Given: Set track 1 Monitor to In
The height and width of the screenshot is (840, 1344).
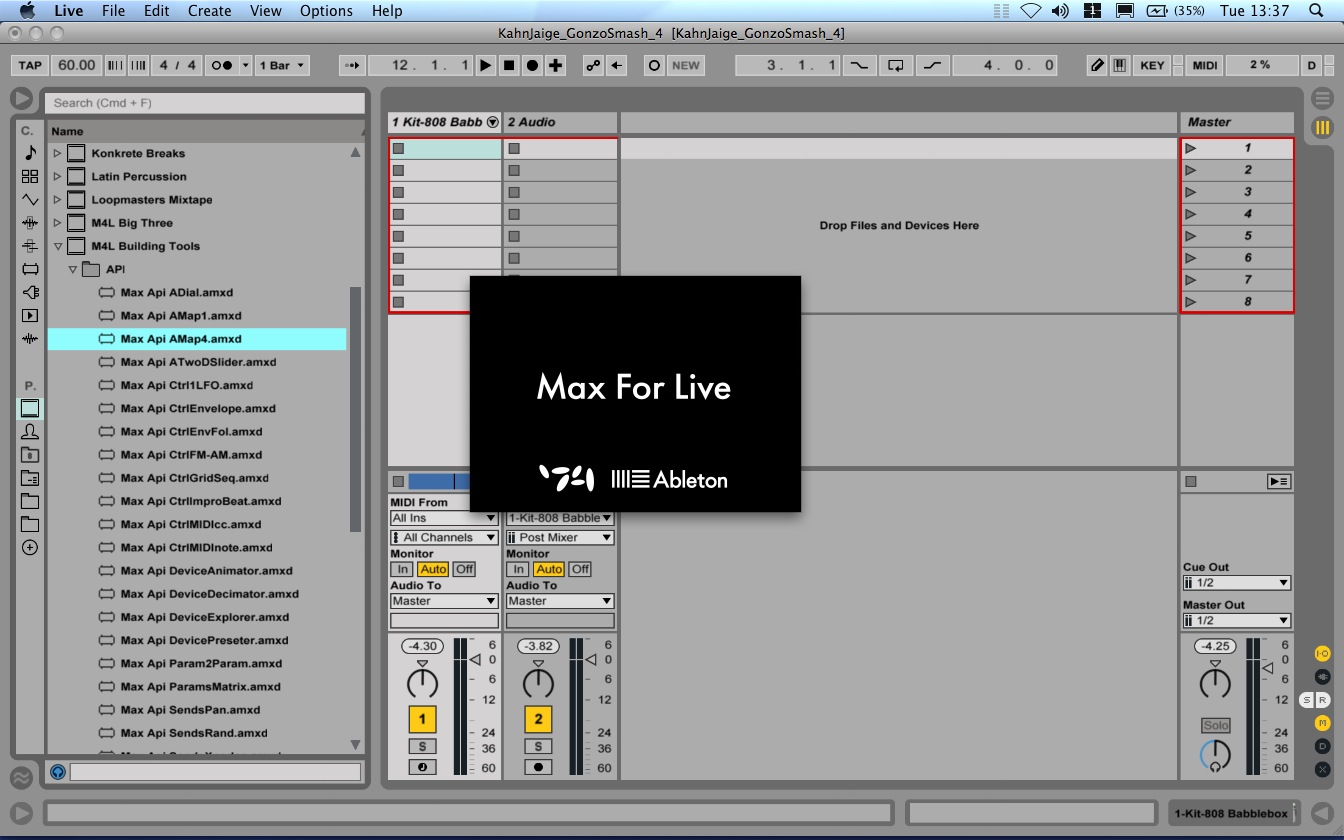Looking at the screenshot, I should click(402, 569).
